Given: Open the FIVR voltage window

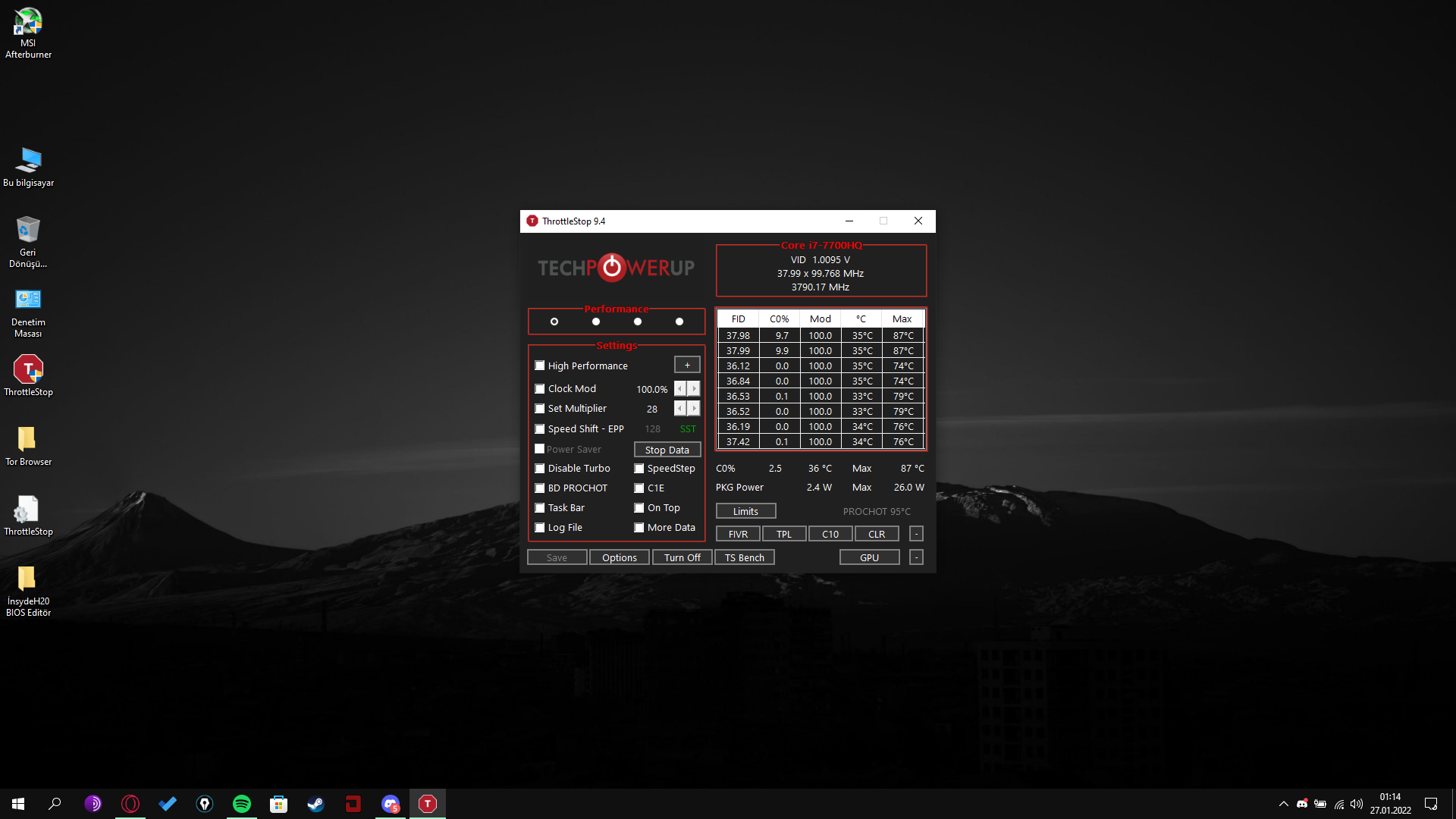Looking at the screenshot, I should coord(738,535).
